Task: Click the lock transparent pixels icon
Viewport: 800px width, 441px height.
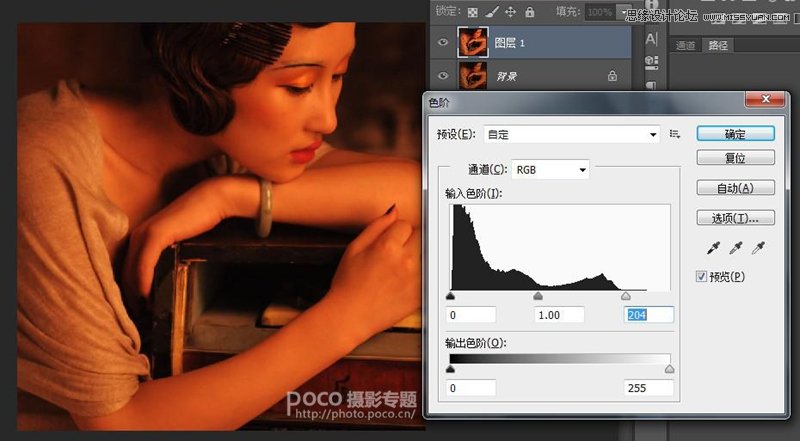Action: pyautogui.click(x=472, y=12)
